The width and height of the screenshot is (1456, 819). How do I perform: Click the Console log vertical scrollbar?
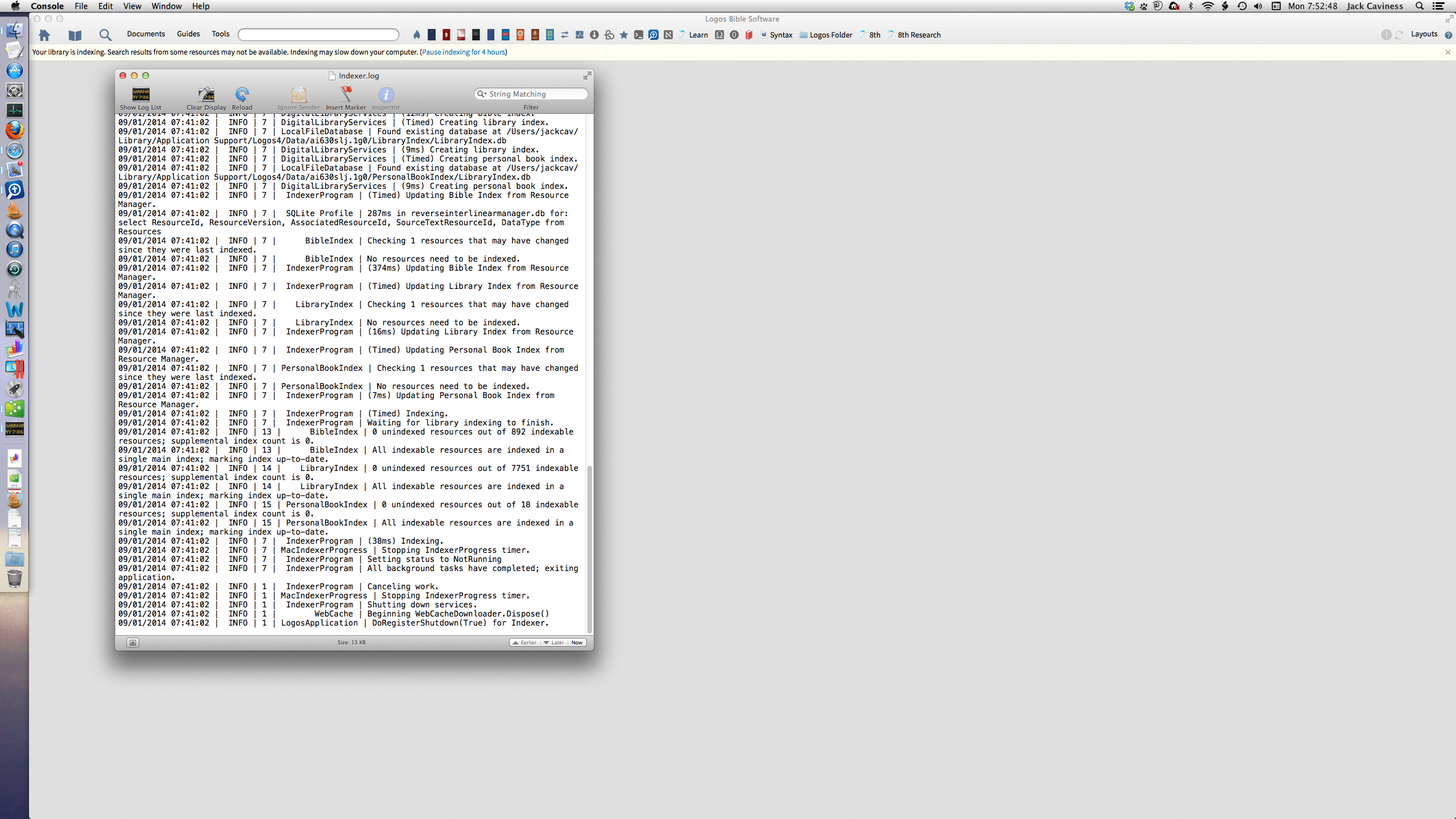tap(589, 546)
